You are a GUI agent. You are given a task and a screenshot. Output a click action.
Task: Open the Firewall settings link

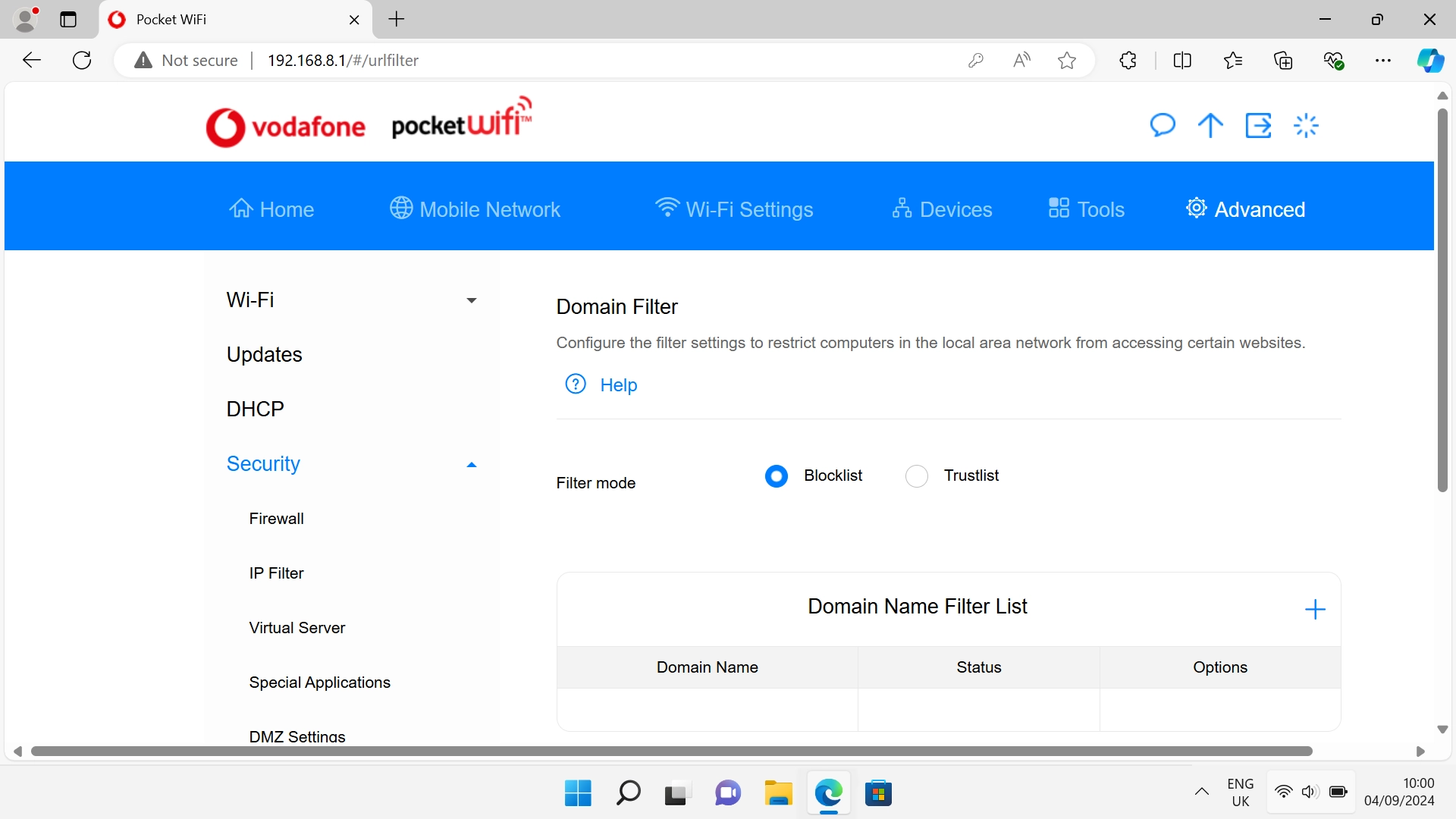pyautogui.click(x=276, y=519)
